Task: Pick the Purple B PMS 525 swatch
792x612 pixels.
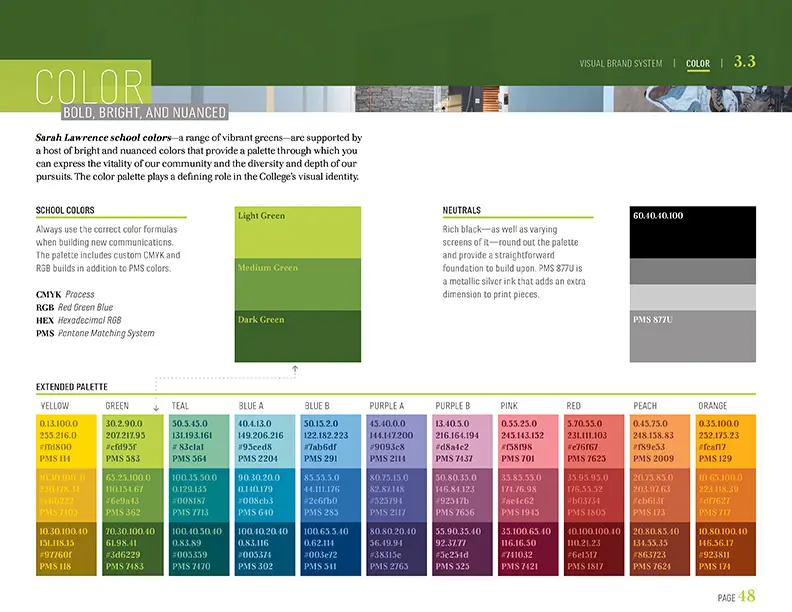Action: click(462, 549)
